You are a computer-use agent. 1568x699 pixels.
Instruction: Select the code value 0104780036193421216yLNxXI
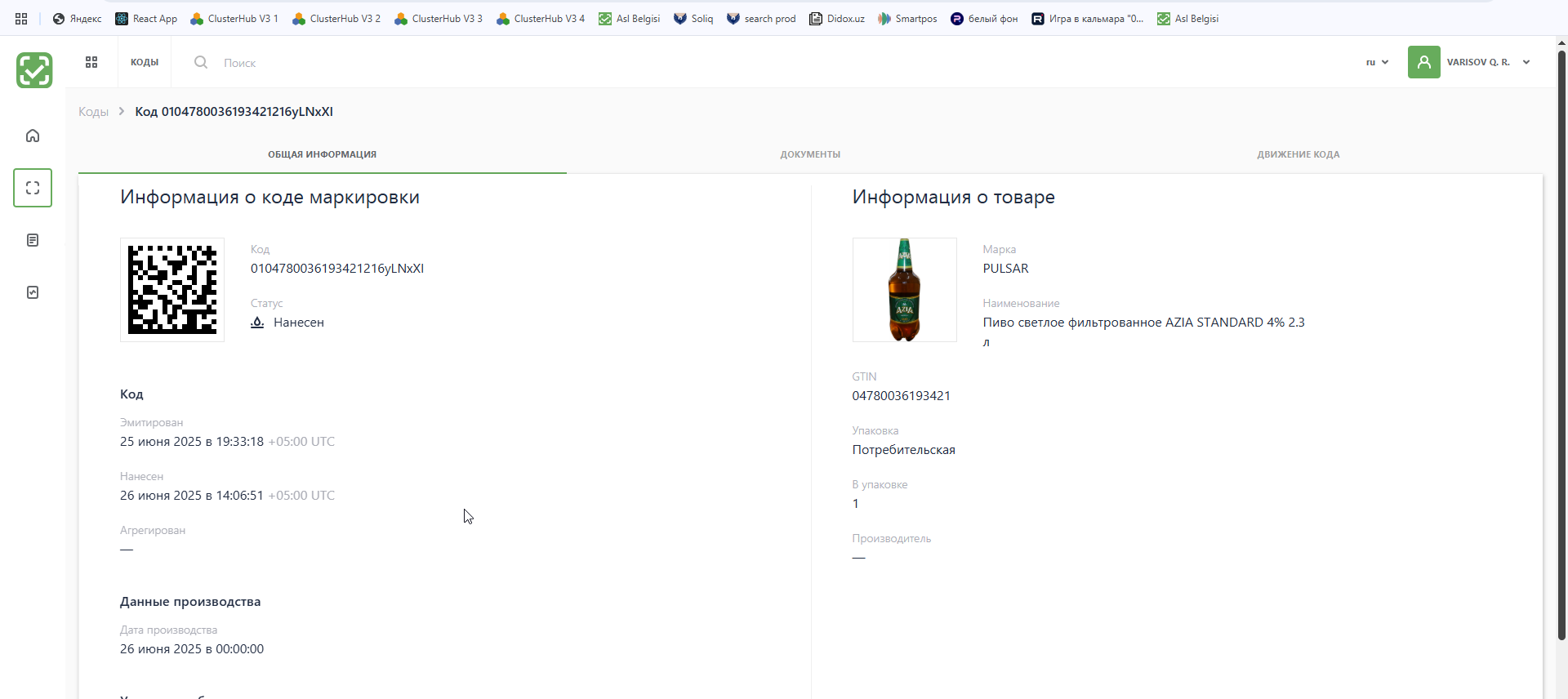coord(337,269)
